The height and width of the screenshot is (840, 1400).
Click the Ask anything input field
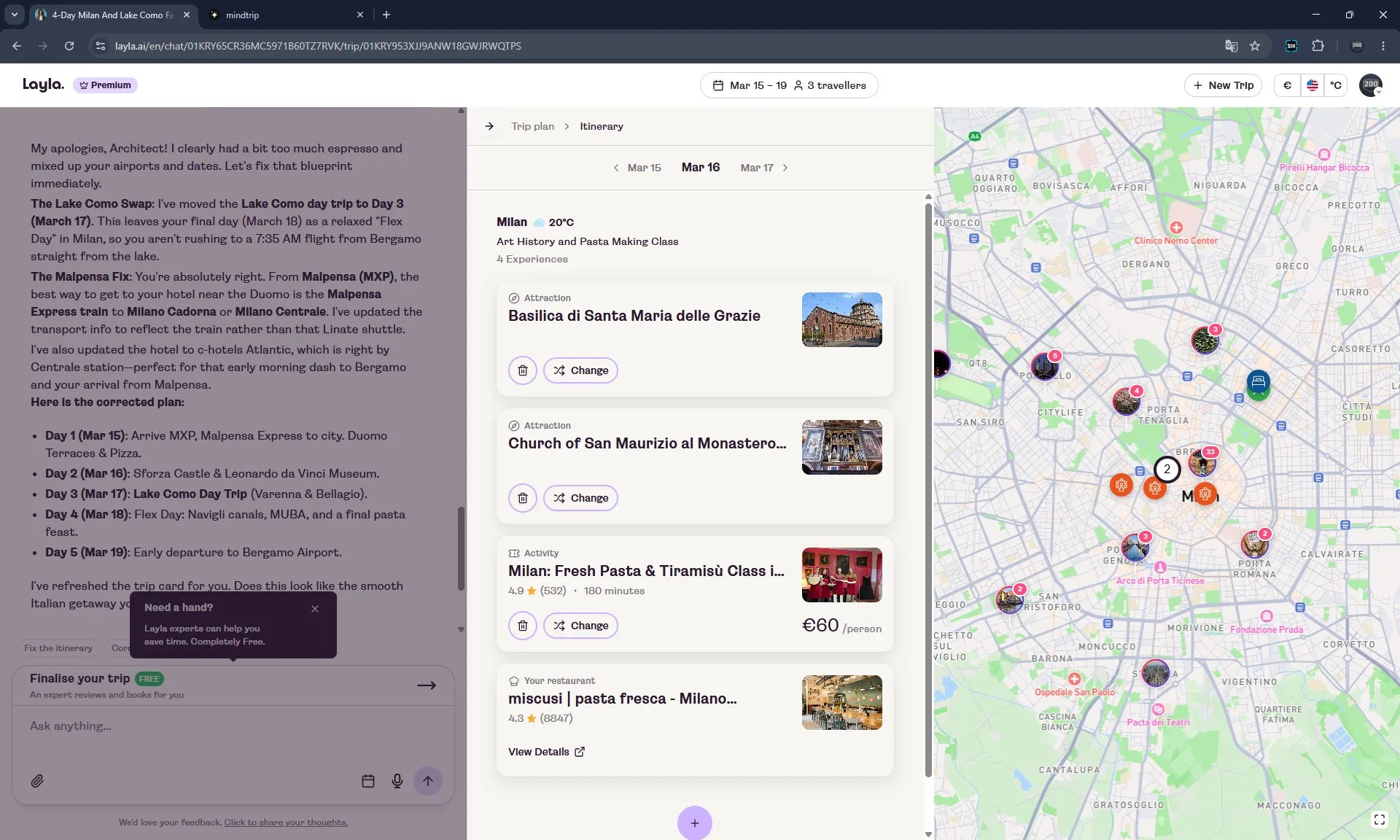[233, 726]
